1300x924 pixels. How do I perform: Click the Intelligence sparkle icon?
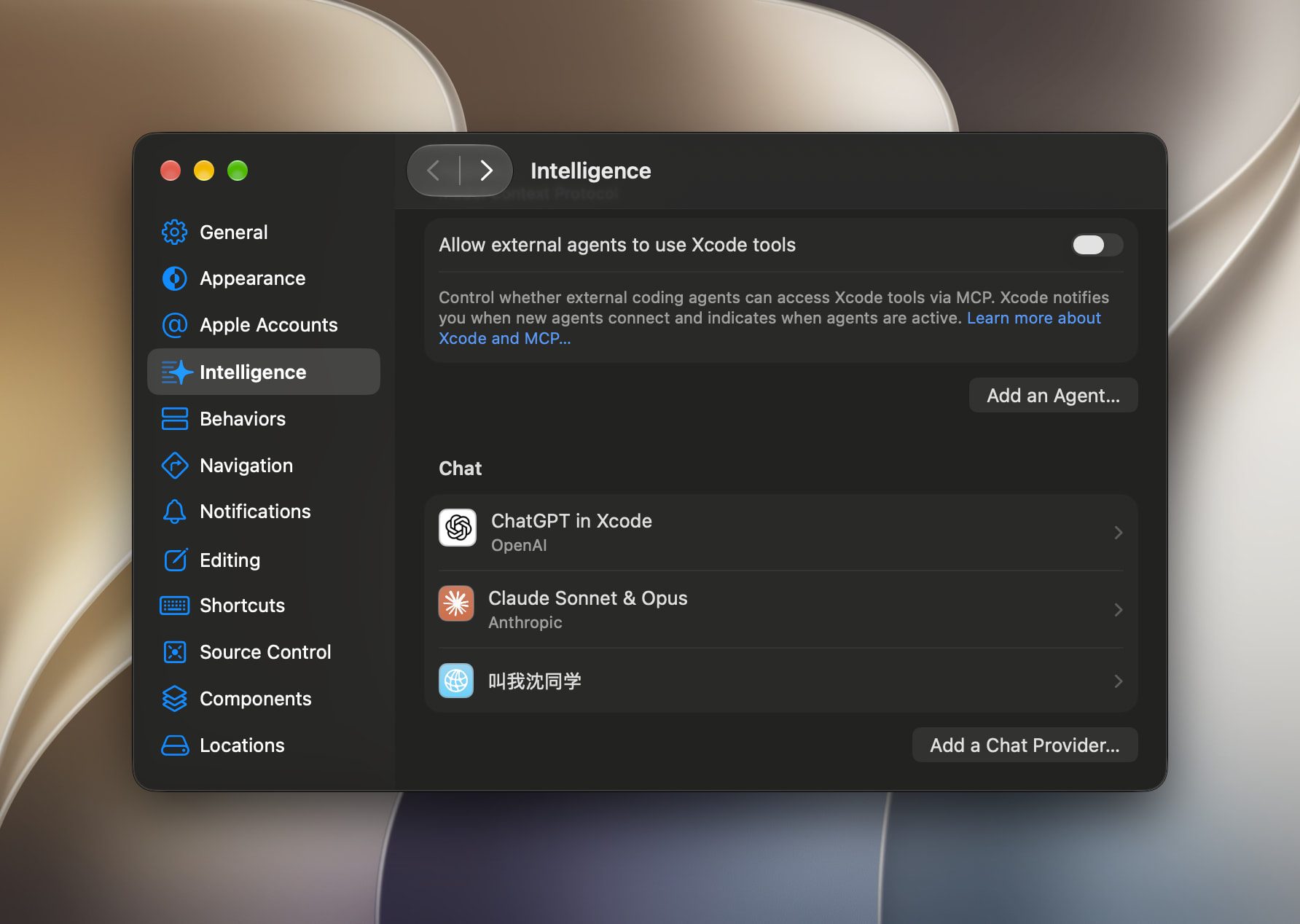176,372
